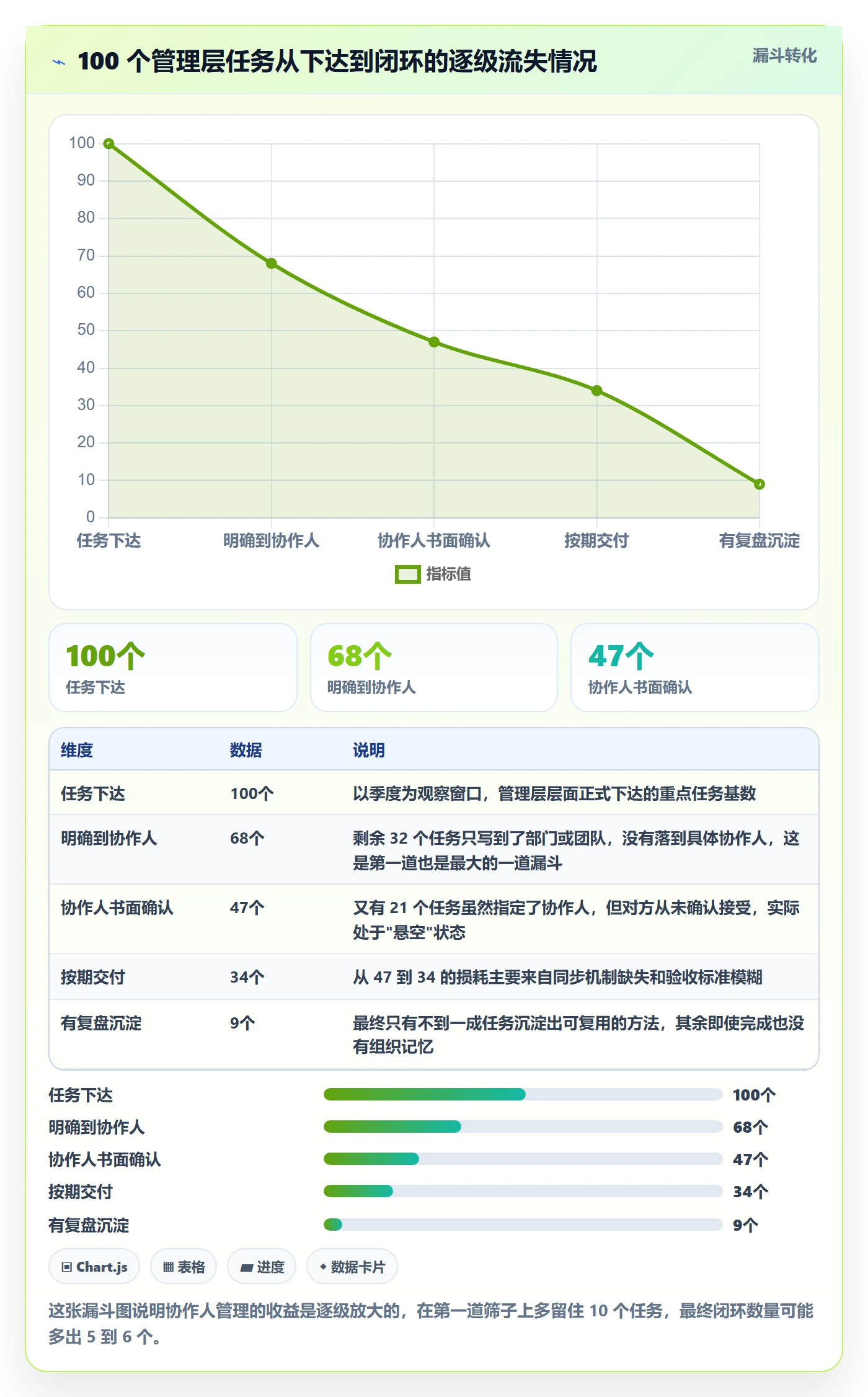This screenshot has width=868, height=1397.
Task: Select the 有复盘沉淀 data point on chart
Action: 759,484
